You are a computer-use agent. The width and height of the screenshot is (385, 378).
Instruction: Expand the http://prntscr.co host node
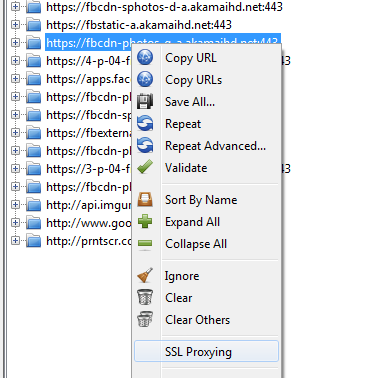[15, 241]
